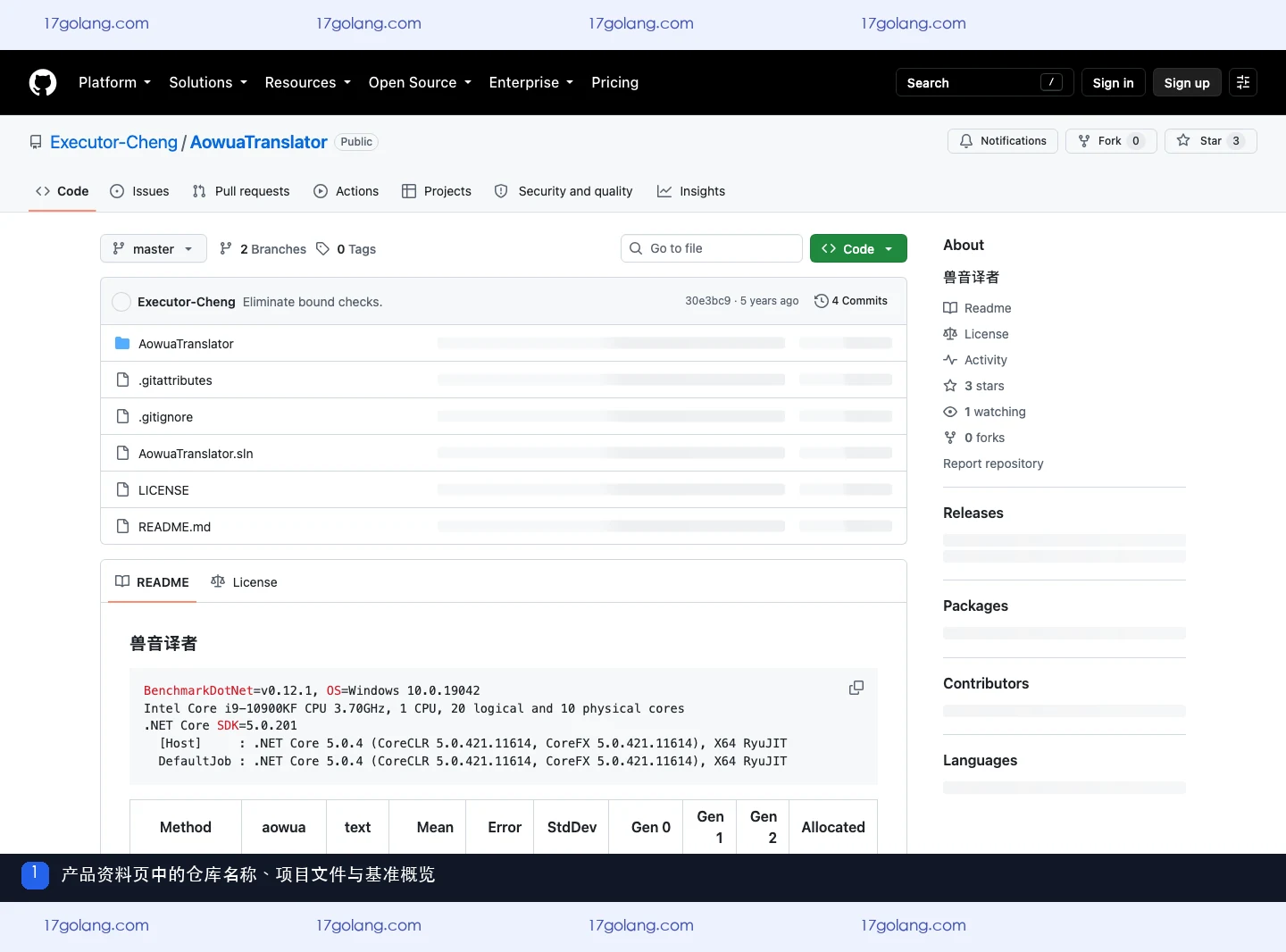Viewport: 1286px width, 952px height.
Task: Click the bell icon in Notifications
Action: coord(966,141)
